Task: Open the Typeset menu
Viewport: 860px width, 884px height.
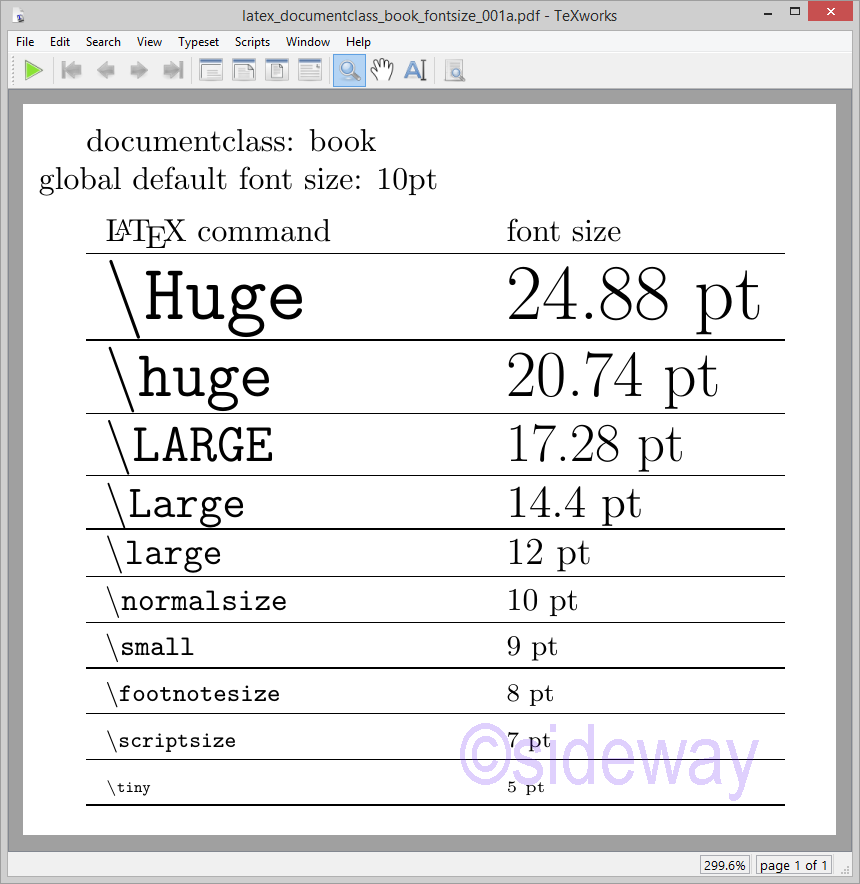Action: coord(198,42)
